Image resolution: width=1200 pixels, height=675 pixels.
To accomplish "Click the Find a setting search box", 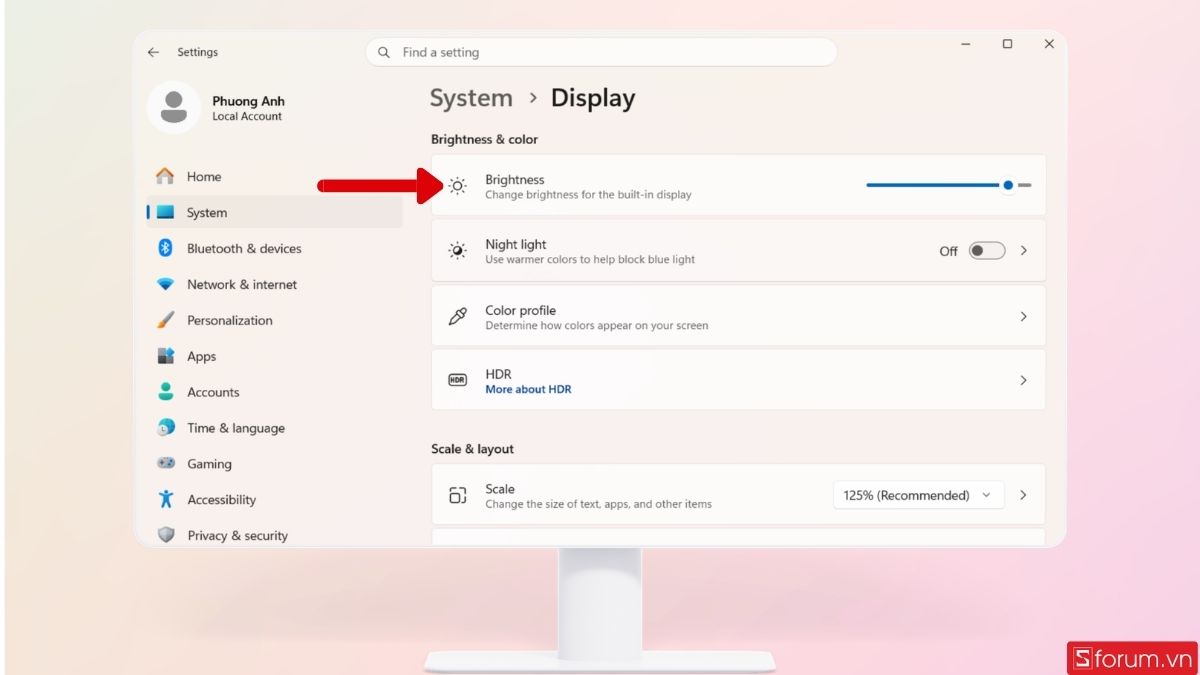I will (x=600, y=51).
